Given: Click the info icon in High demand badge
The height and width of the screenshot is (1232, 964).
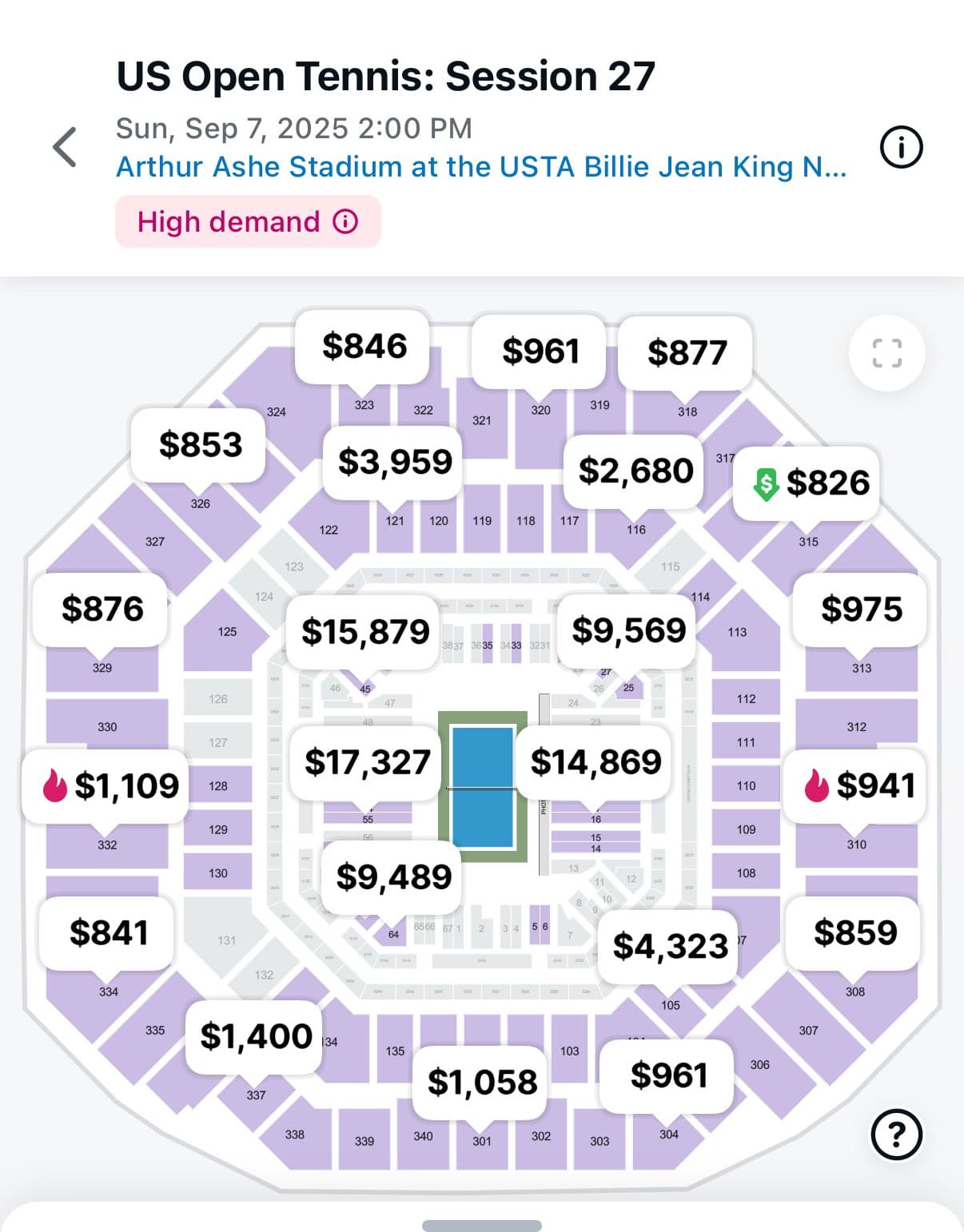Looking at the screenshot, I should (345, 221).
